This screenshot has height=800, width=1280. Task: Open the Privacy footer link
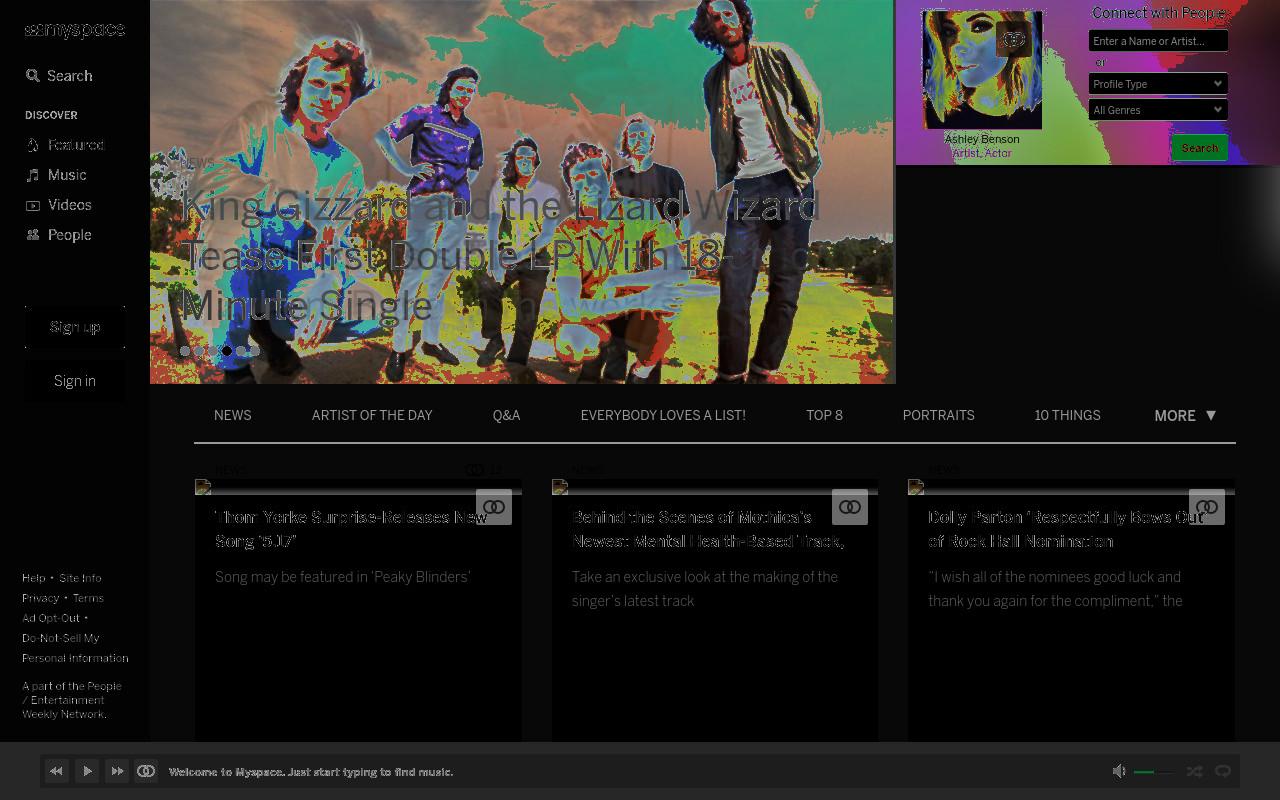(41, 598)
